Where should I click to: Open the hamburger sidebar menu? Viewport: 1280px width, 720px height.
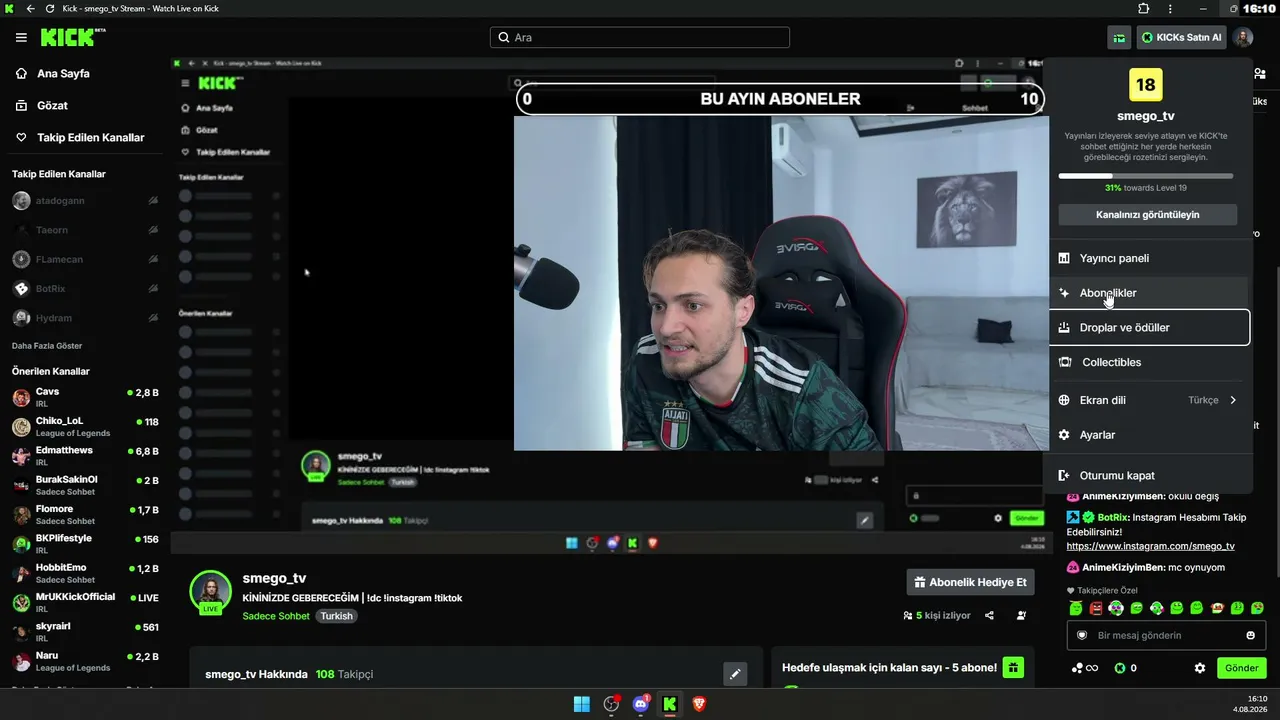pyautogui.click(x=21, y=38)
